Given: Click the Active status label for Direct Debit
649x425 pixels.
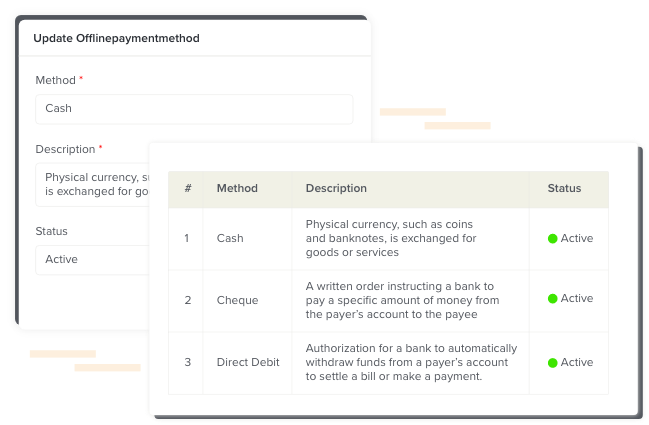Looking at the screenshot, I should coord(577,363).
